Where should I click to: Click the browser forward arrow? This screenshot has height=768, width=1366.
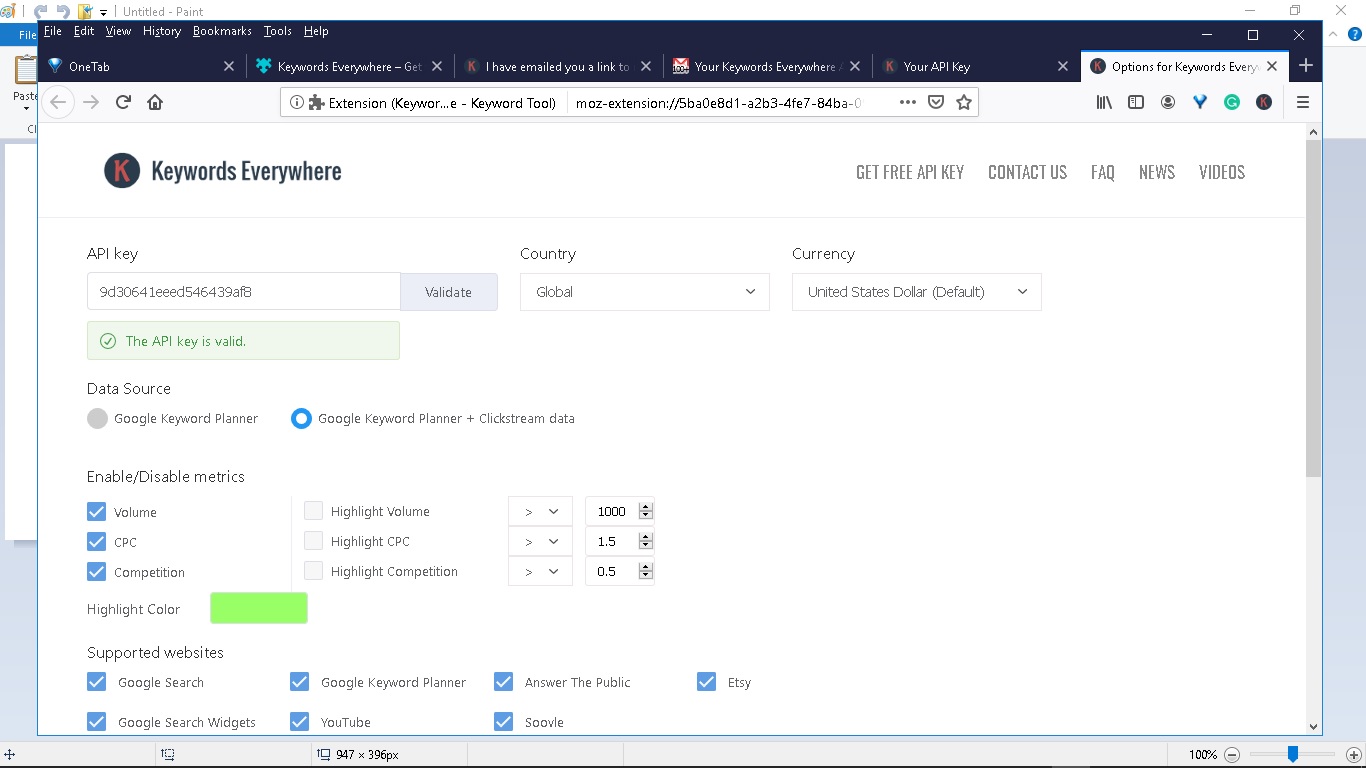pos(91,102)
